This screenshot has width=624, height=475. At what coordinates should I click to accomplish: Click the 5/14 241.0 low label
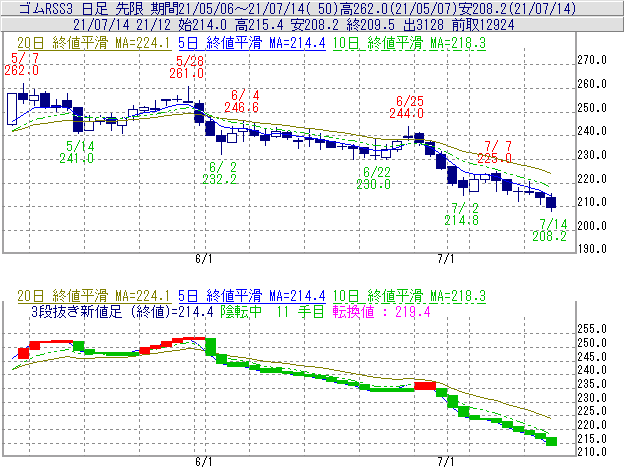[77, 152]
